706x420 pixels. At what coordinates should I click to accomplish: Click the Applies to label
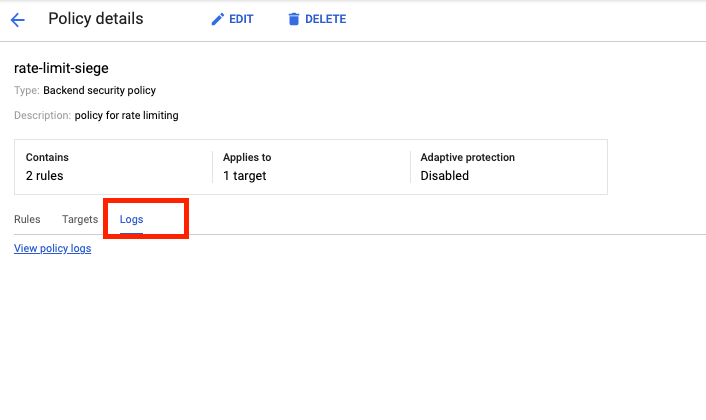[247, 158]
